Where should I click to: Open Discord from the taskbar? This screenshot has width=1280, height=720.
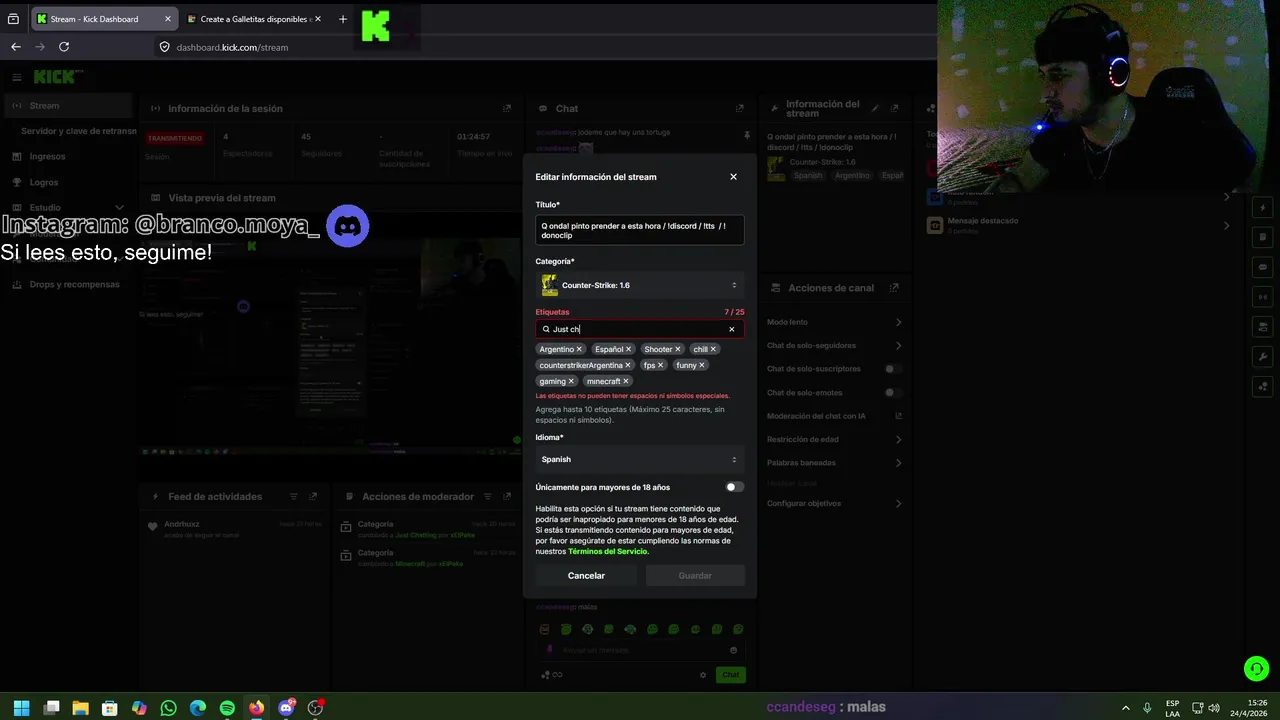click(286, 708)
